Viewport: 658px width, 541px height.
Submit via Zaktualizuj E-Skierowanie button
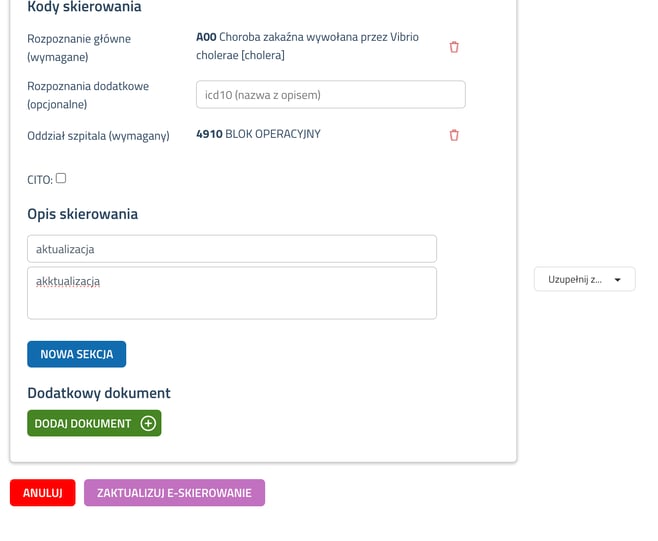tap(174, 493)
